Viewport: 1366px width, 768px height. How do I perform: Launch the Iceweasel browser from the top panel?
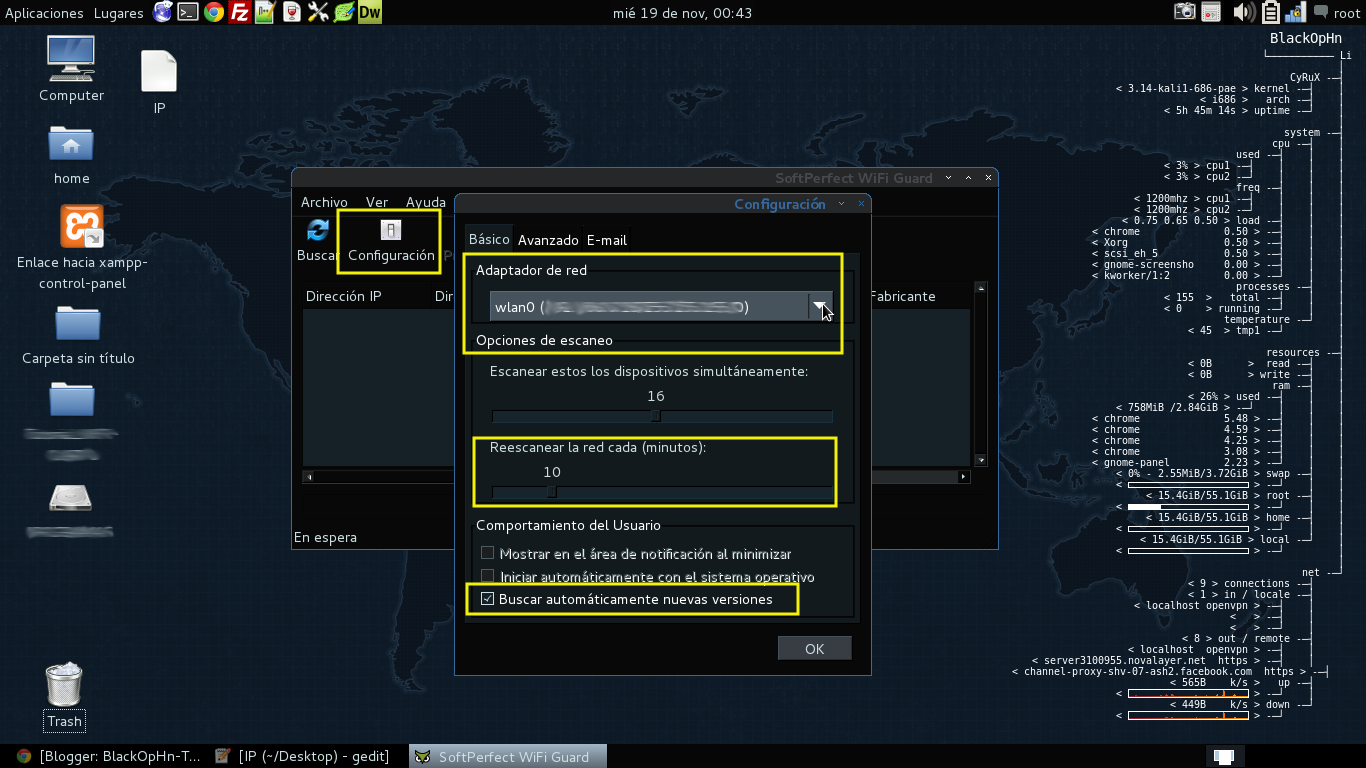point(163,12)
